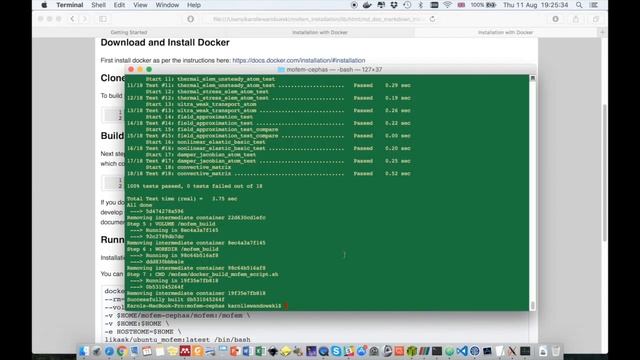Open Safari from the Dock
The height and width of the screenshot is (360, 640).
pyautogui.click(x=109, y=351)
